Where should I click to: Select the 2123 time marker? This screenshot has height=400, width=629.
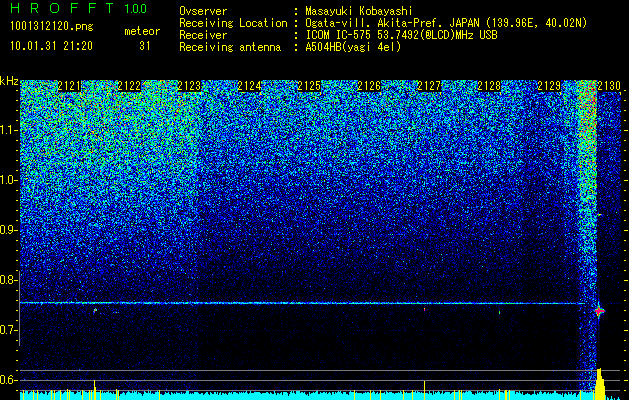(189, 86)
